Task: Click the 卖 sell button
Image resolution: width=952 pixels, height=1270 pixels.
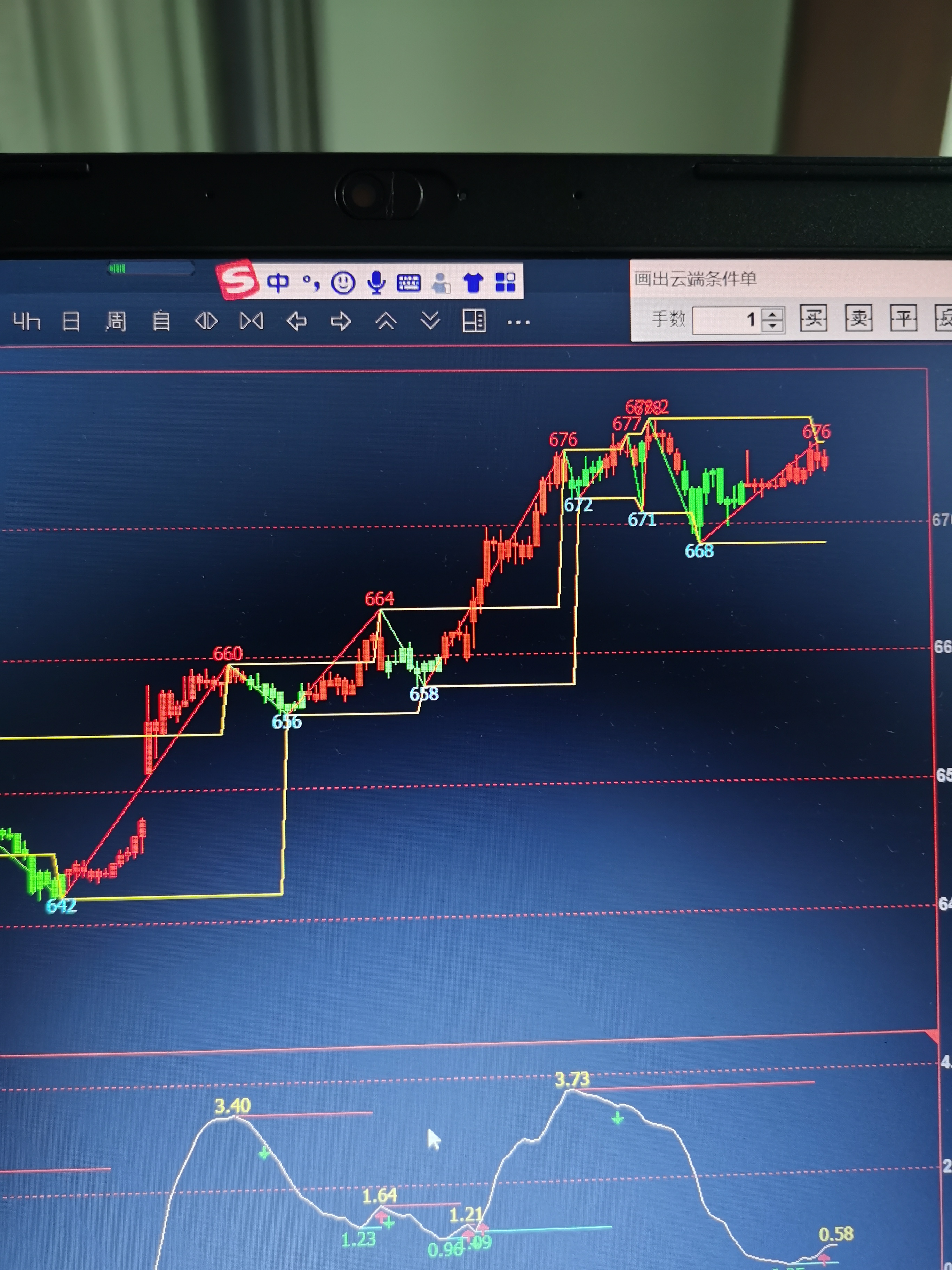Action: [x=858, y=318]
